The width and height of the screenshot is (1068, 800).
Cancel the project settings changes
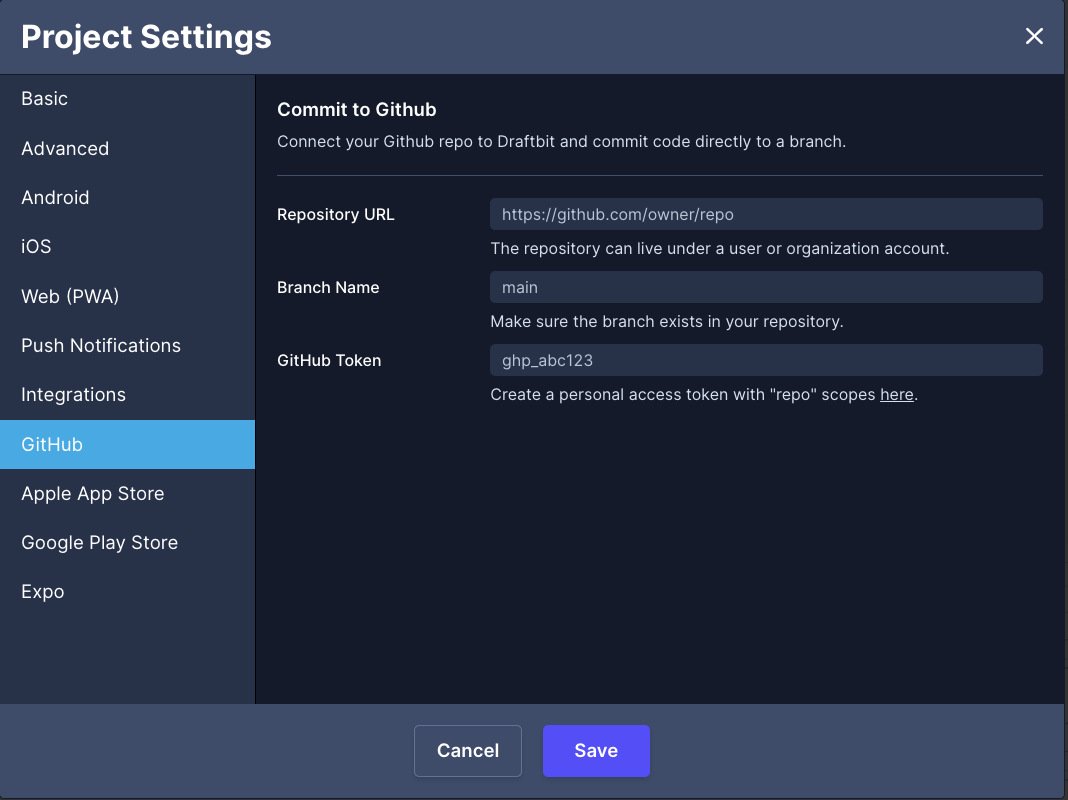pos(468,750)
